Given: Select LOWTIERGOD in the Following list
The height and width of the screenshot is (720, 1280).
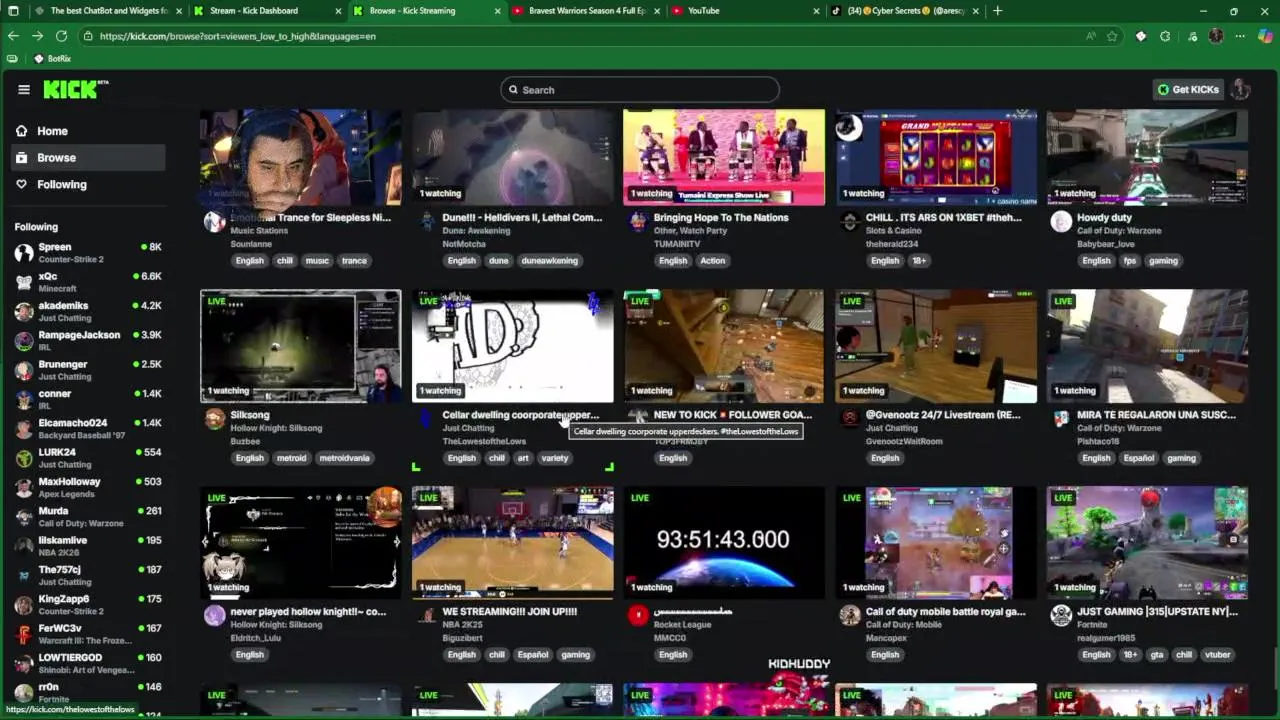Looking at the screenshot, I should point(88,663).
